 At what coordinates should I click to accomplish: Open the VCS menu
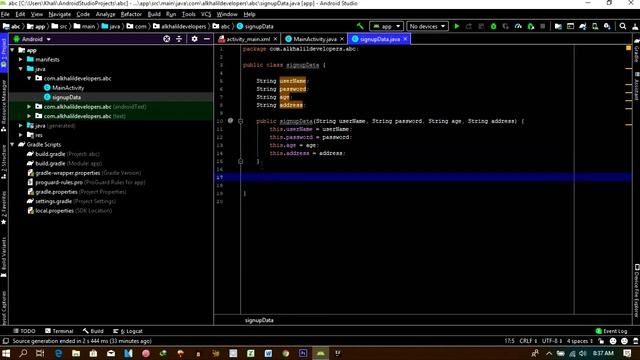[x=206, y=14]
